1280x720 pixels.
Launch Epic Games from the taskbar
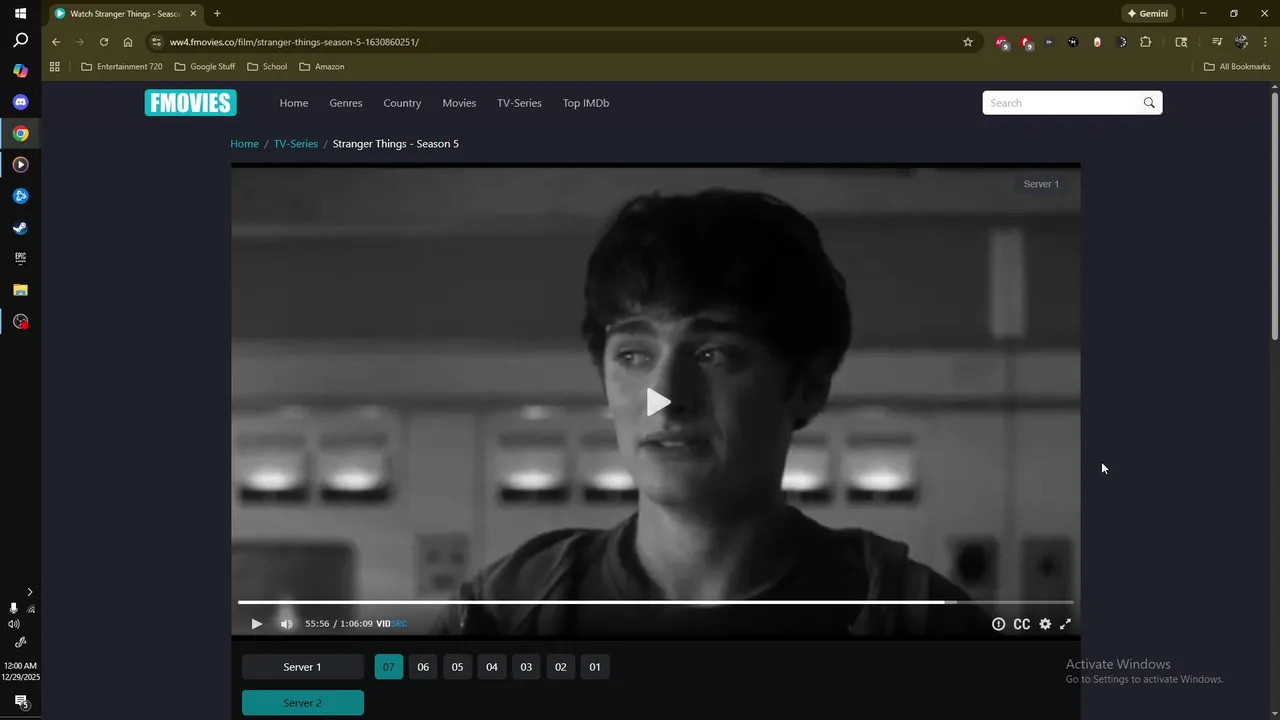point(20,258)
